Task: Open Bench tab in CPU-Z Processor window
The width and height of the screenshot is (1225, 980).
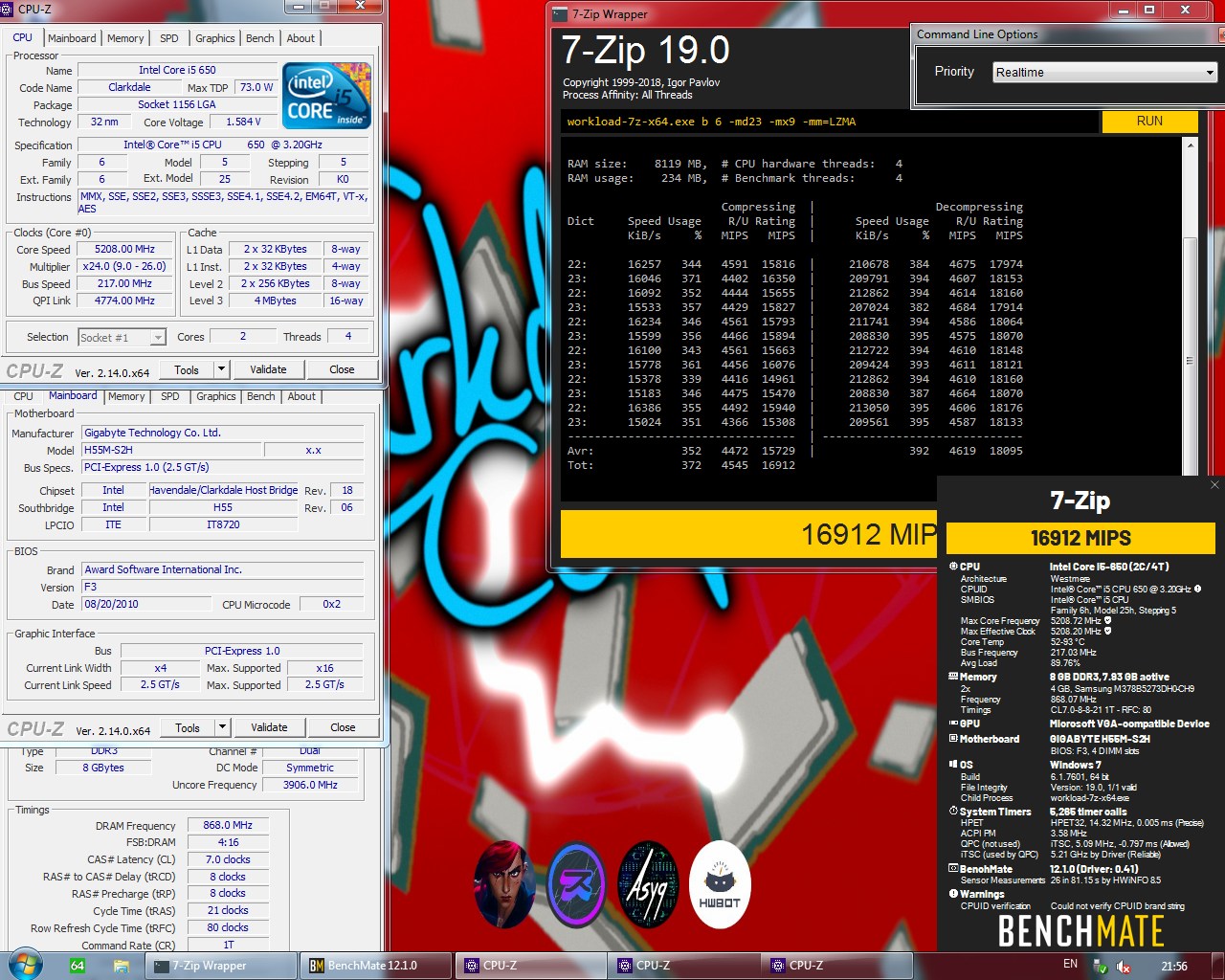Action: (x=259, y=38)
